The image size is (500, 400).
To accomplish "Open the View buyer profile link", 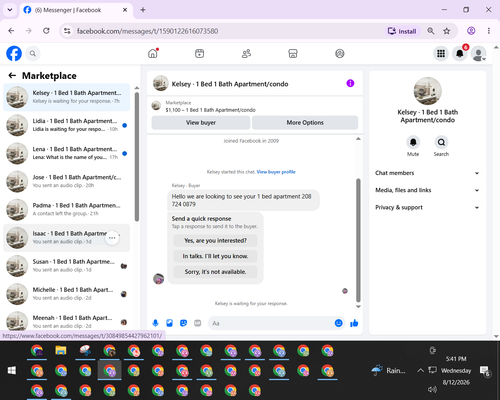I will (276, 172).
